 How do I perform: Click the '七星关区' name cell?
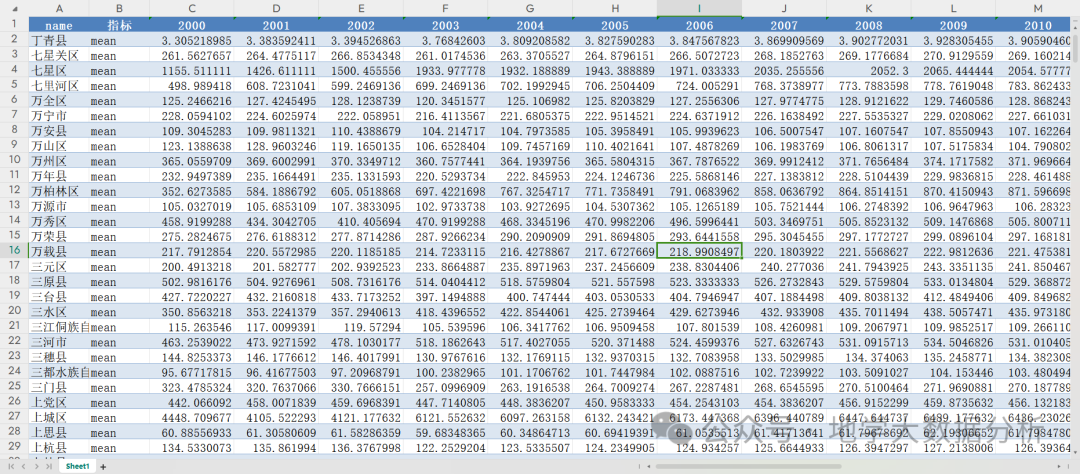[x=59, y=56]
